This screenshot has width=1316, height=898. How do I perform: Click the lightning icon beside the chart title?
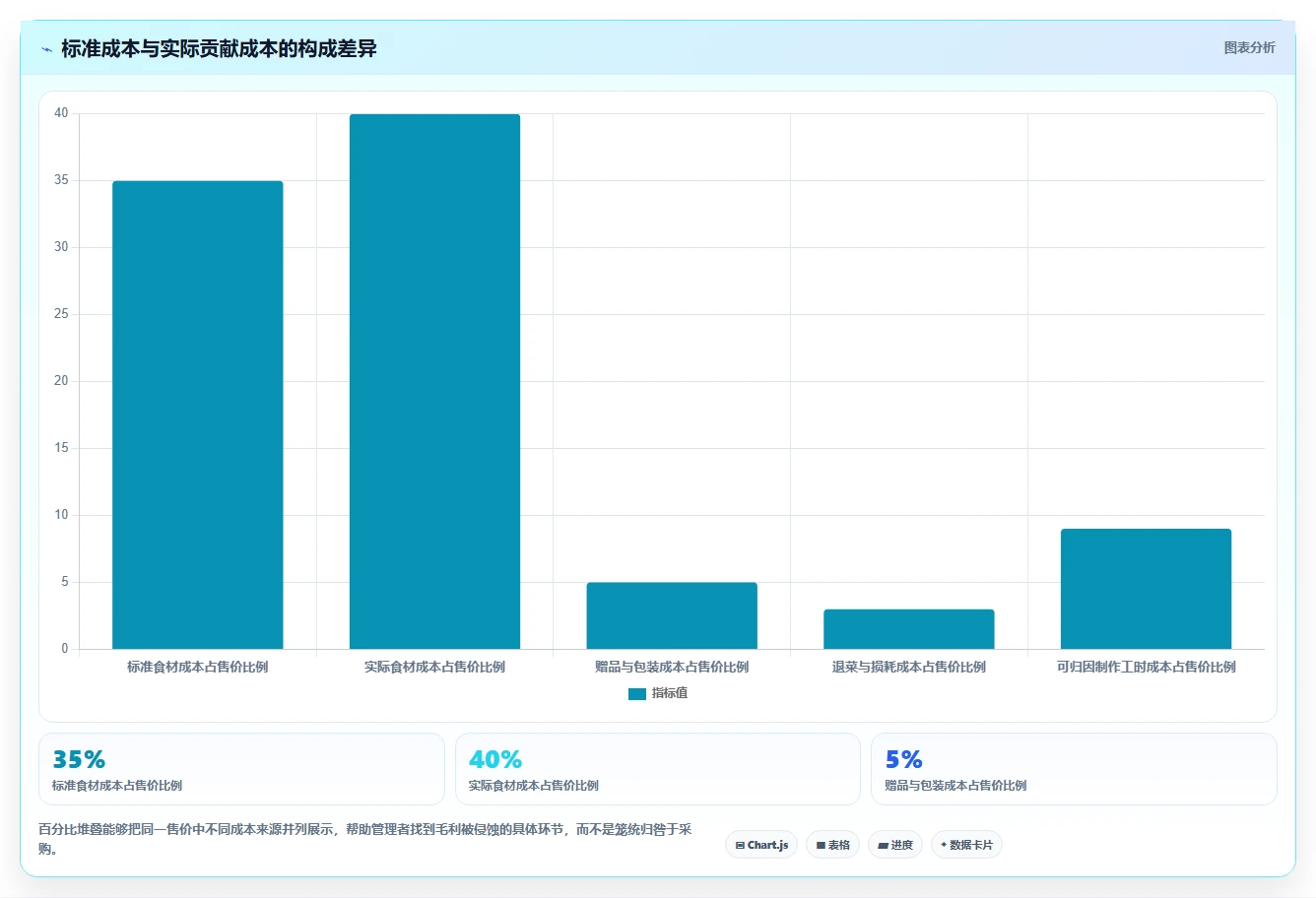46,49
